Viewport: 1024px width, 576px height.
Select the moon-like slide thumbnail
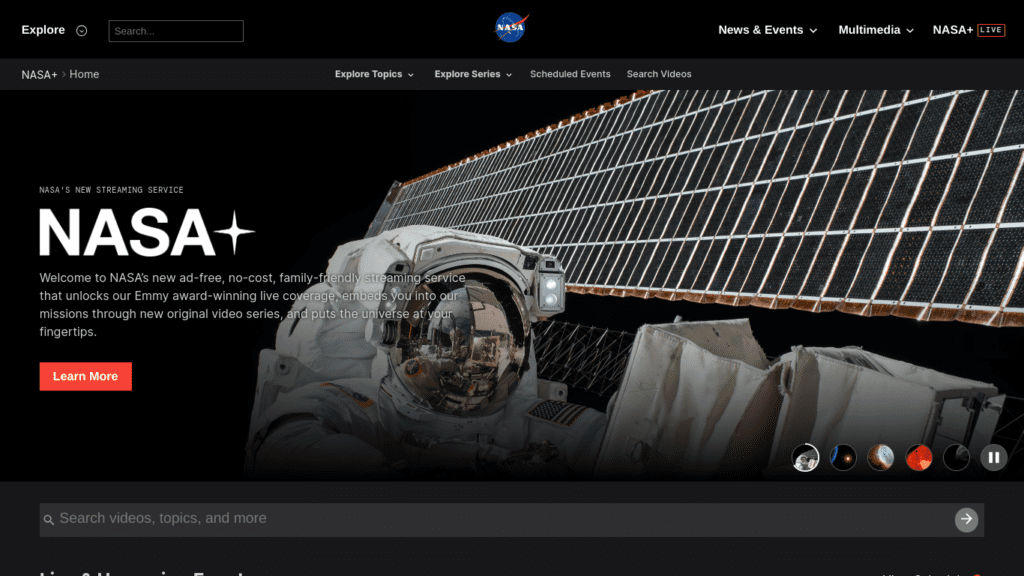(x=881, y=458)
